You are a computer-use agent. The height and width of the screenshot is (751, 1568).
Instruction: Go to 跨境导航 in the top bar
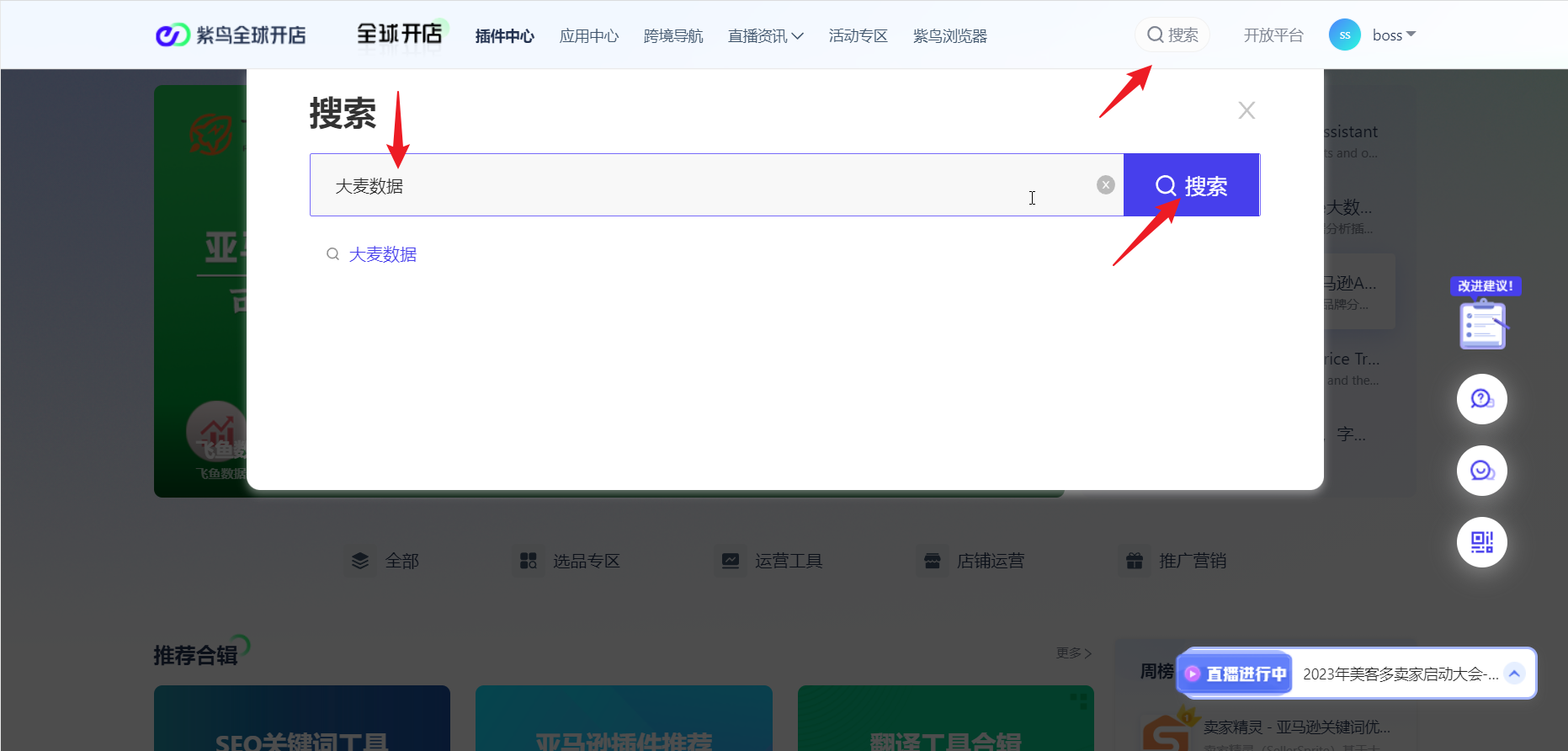[673, 36]
